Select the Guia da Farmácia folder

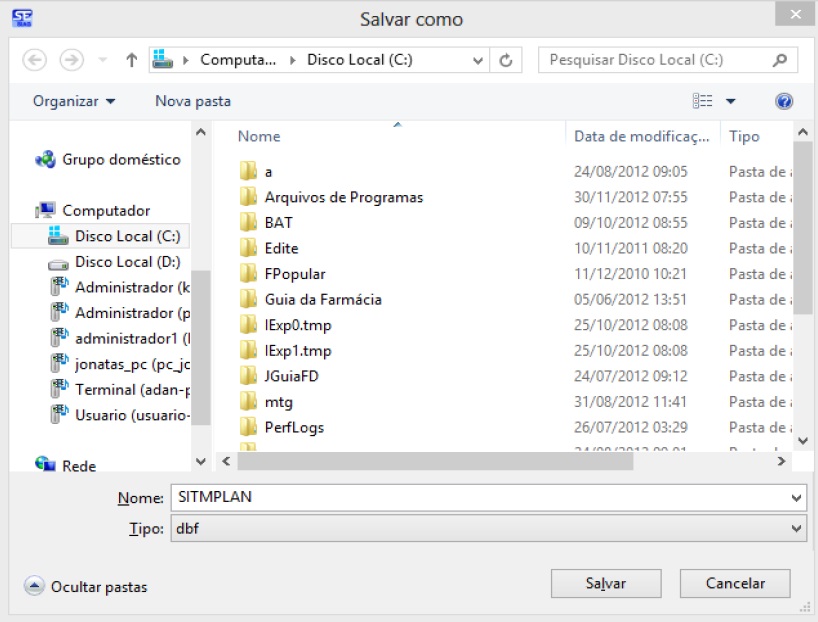pos(322,299)
